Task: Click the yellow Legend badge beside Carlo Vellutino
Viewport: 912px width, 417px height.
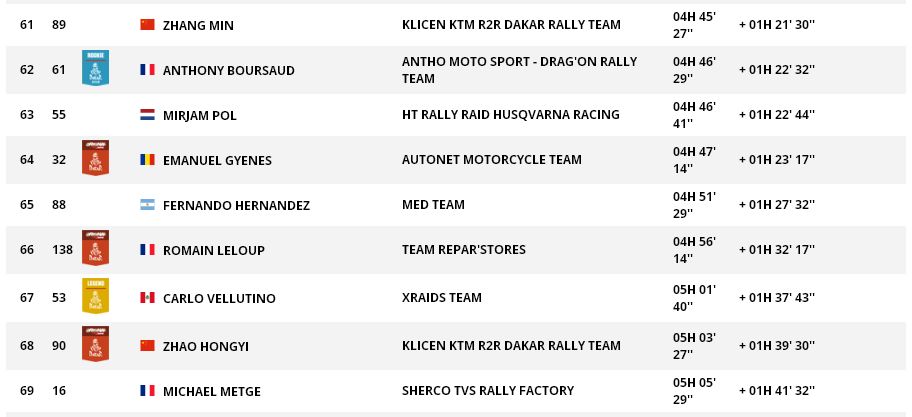Action: (95, 296)
